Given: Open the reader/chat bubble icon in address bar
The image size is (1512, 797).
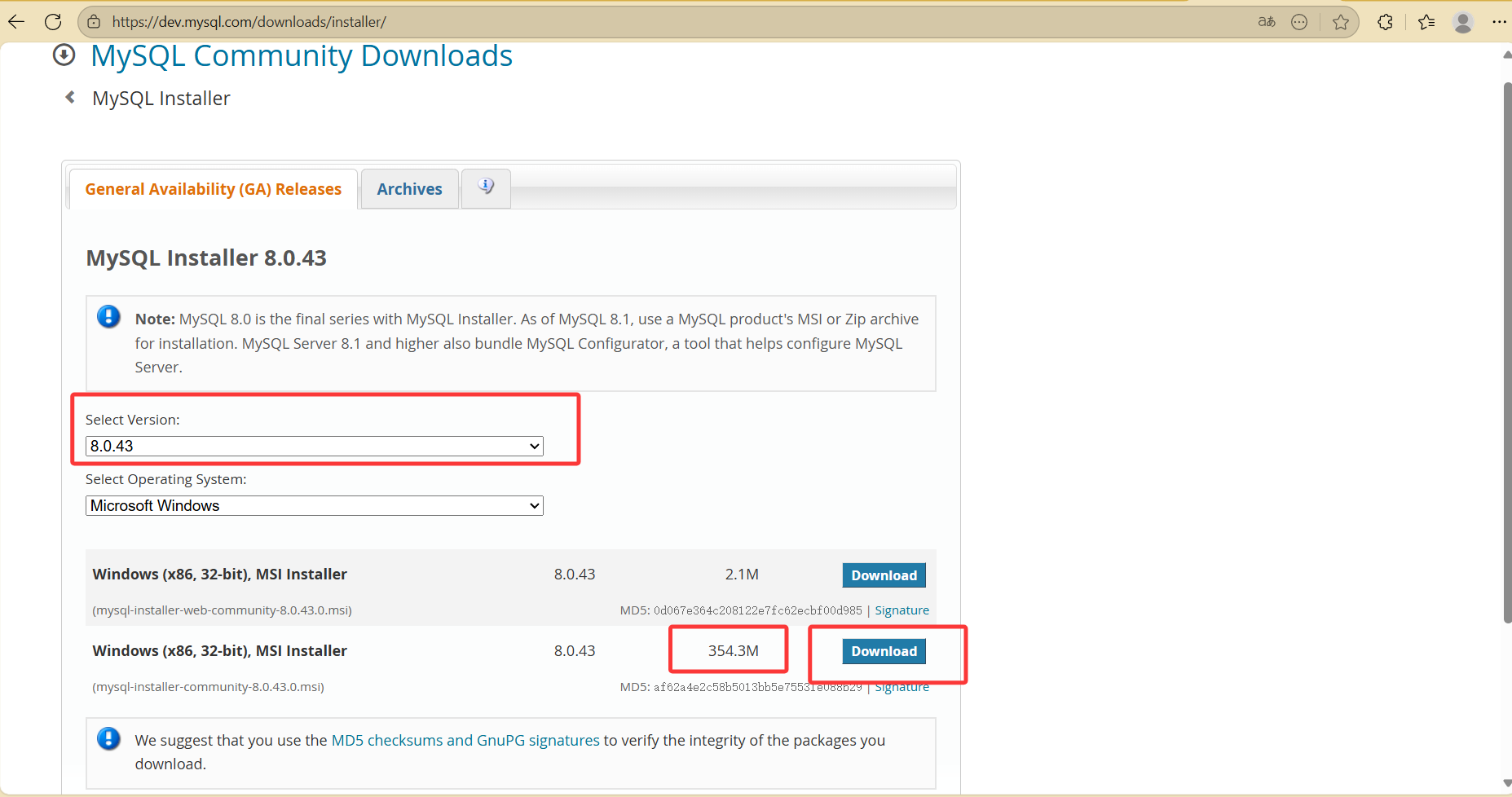Looking at the screenshot, I should pyautogui.click(x=1299, y=22).
